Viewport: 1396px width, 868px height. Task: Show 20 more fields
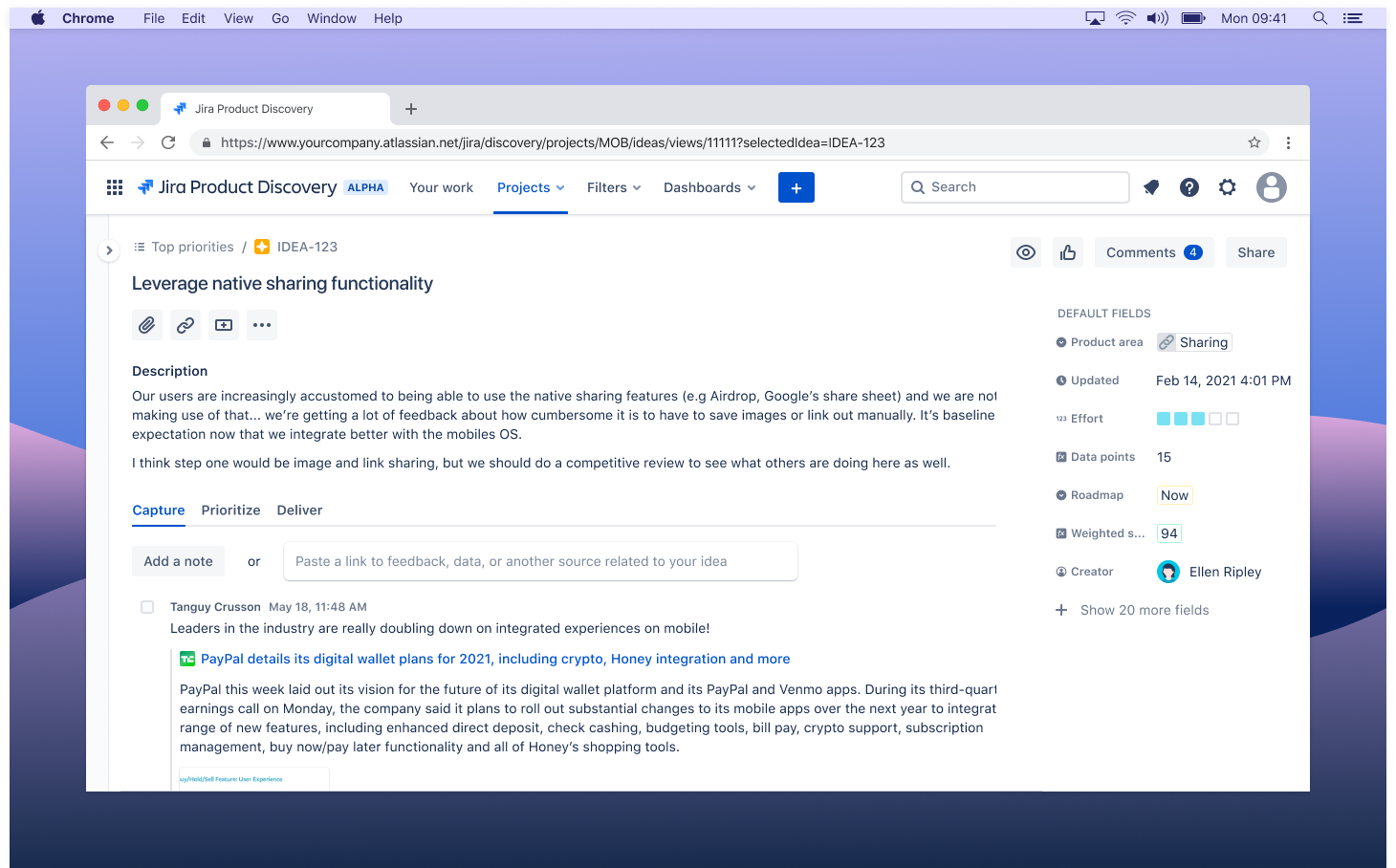[1132, 610]
